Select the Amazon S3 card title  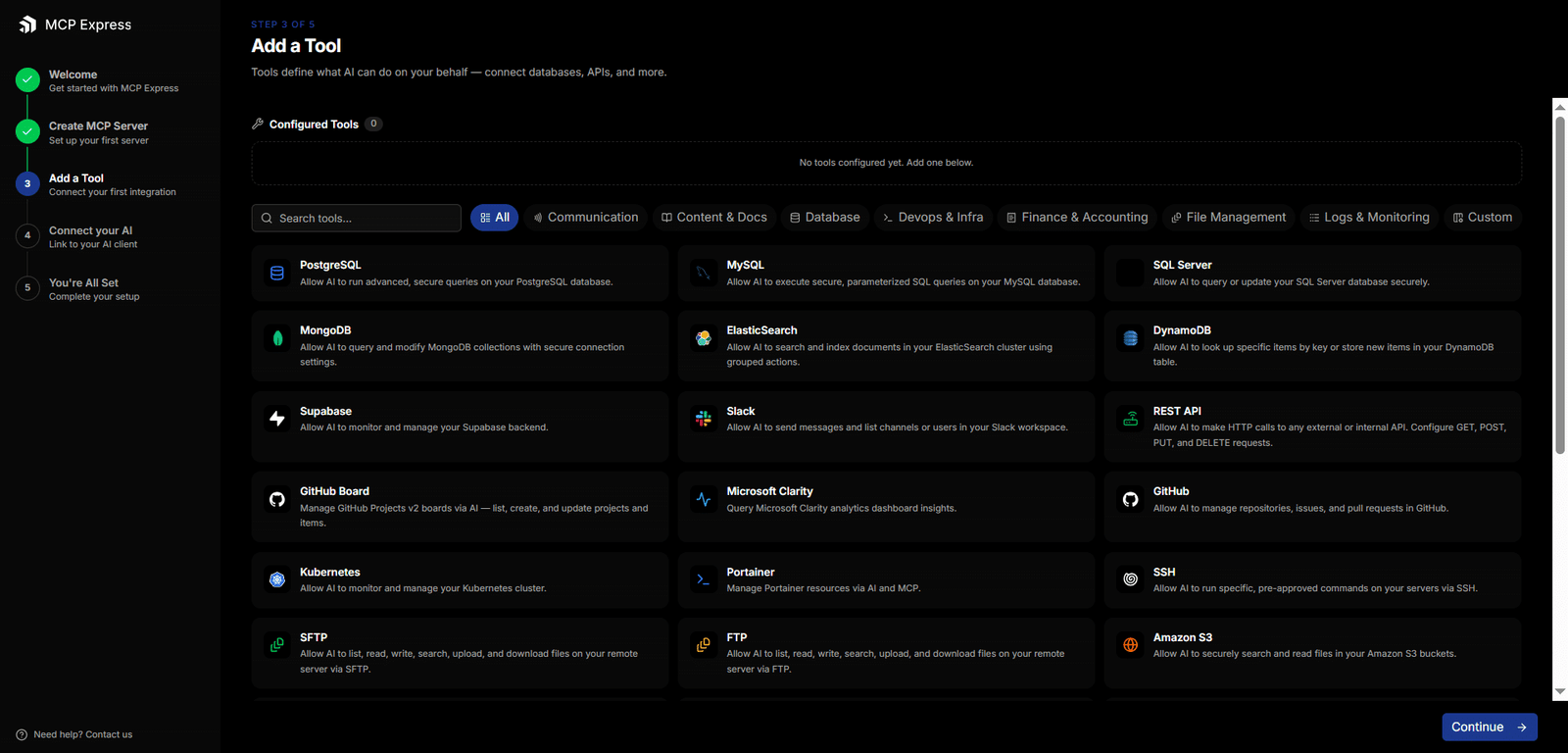point(1183,637)
